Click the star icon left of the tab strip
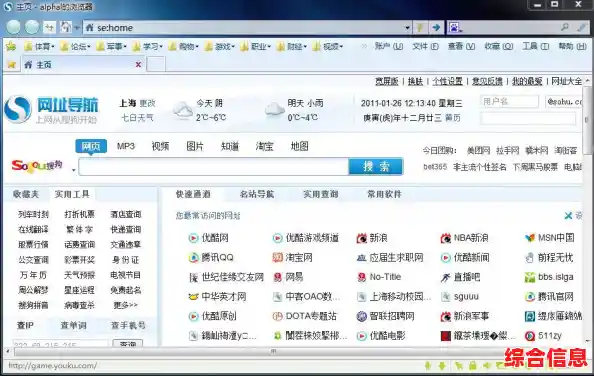 [x=11, y=65]
